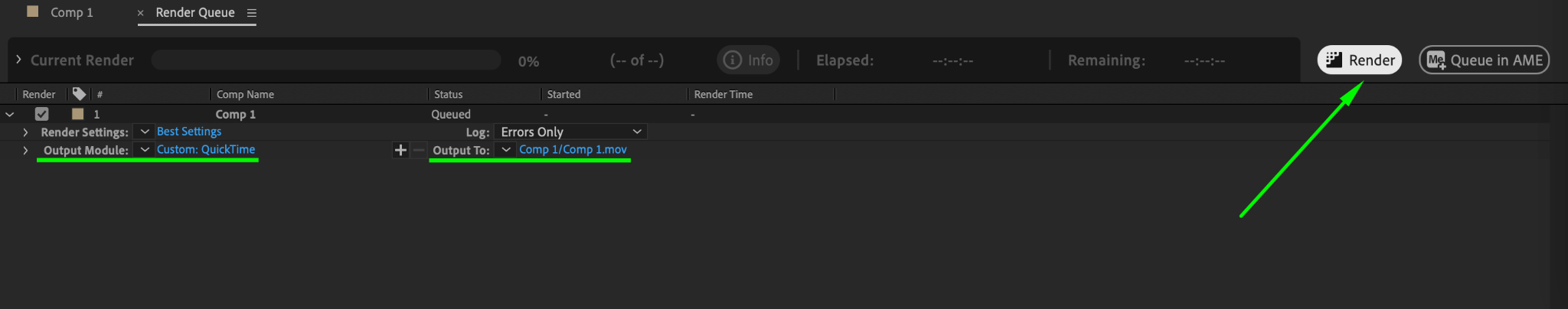This screenshot has width=1568, height=309.
Task: Click the Render button
Action: tap(1359, 60)
